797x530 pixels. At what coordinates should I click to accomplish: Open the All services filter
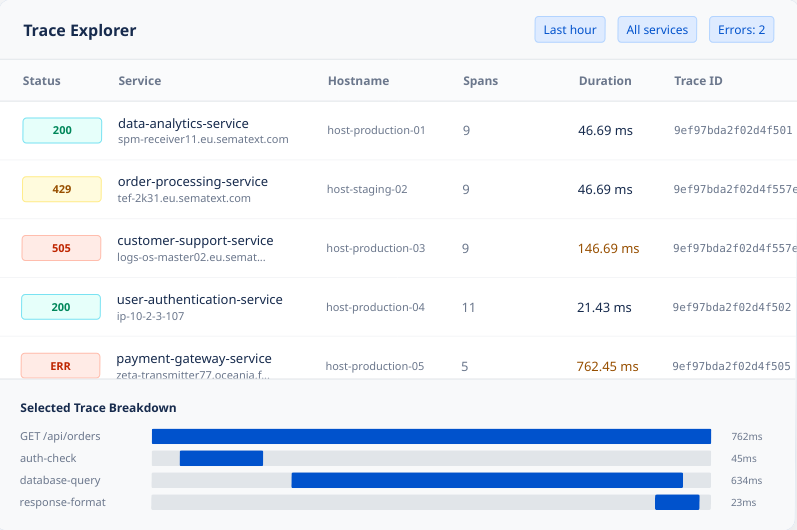657,30
